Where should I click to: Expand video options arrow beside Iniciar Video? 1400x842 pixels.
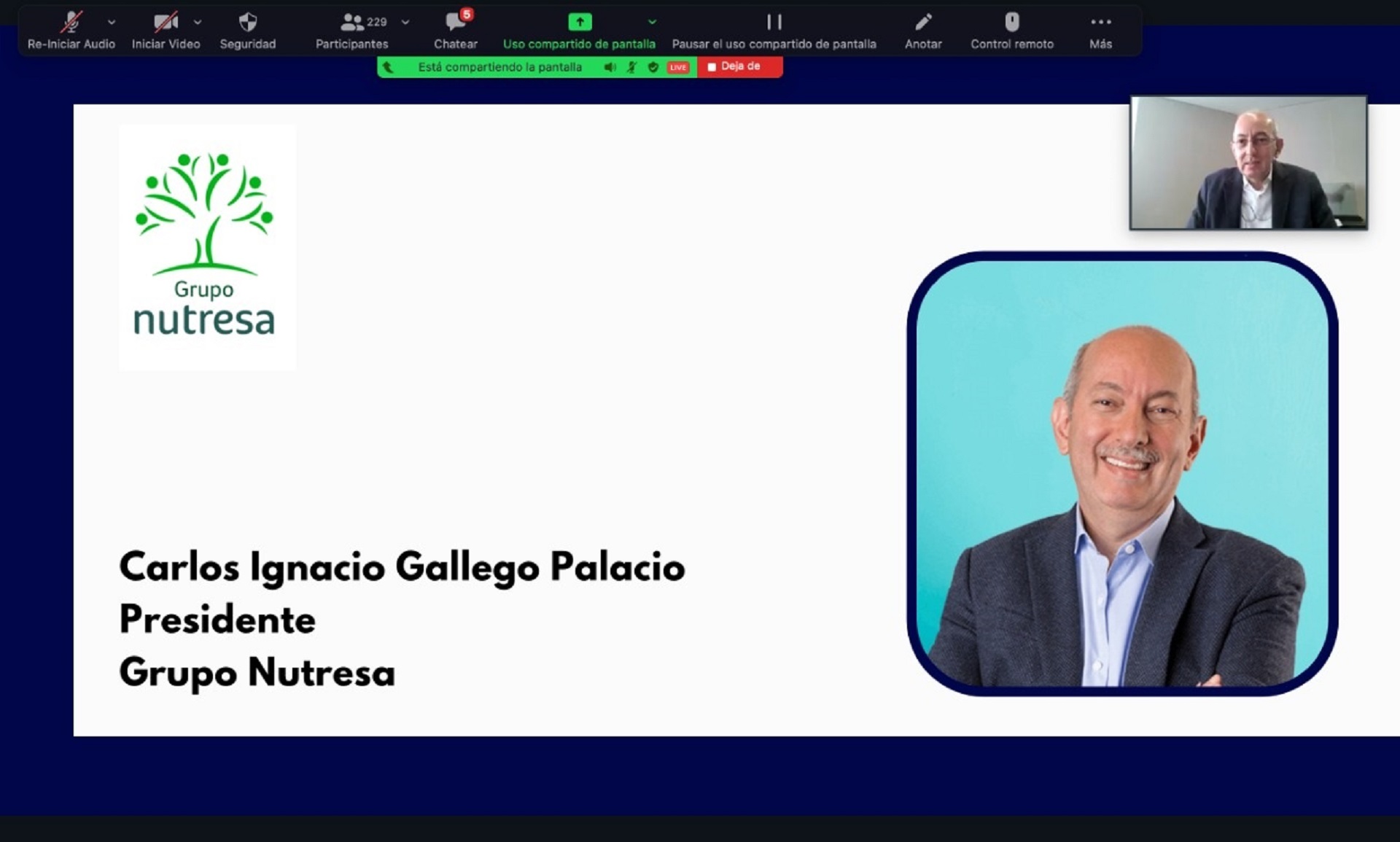198,22
